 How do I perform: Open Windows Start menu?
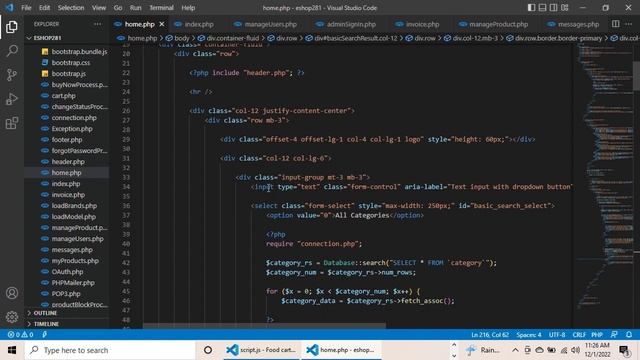(12, 350)
